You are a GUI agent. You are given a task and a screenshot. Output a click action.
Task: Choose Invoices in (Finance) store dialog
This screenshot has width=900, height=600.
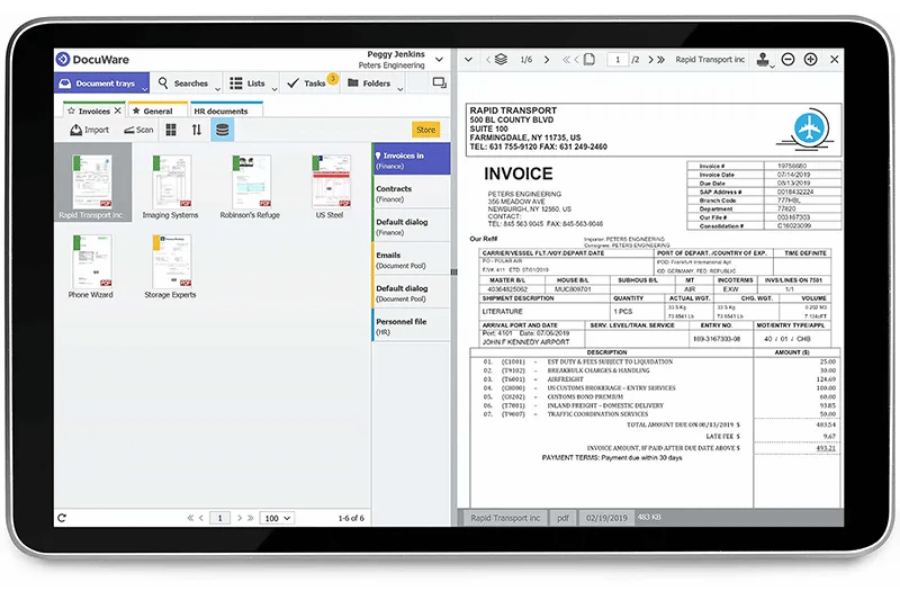tap(411, 159)
